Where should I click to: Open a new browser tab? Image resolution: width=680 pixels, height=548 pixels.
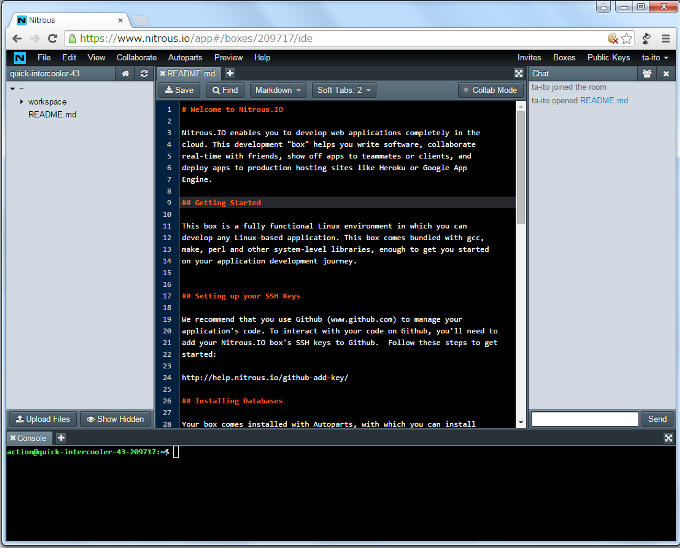click(141, 20)
